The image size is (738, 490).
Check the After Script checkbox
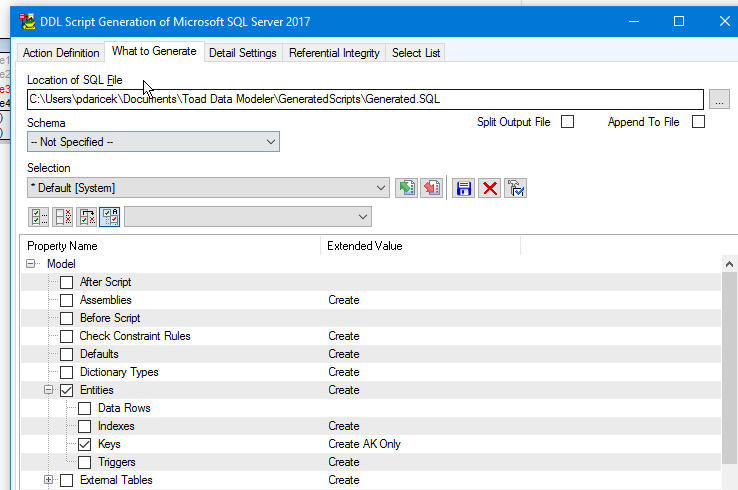tap(66, 282)
